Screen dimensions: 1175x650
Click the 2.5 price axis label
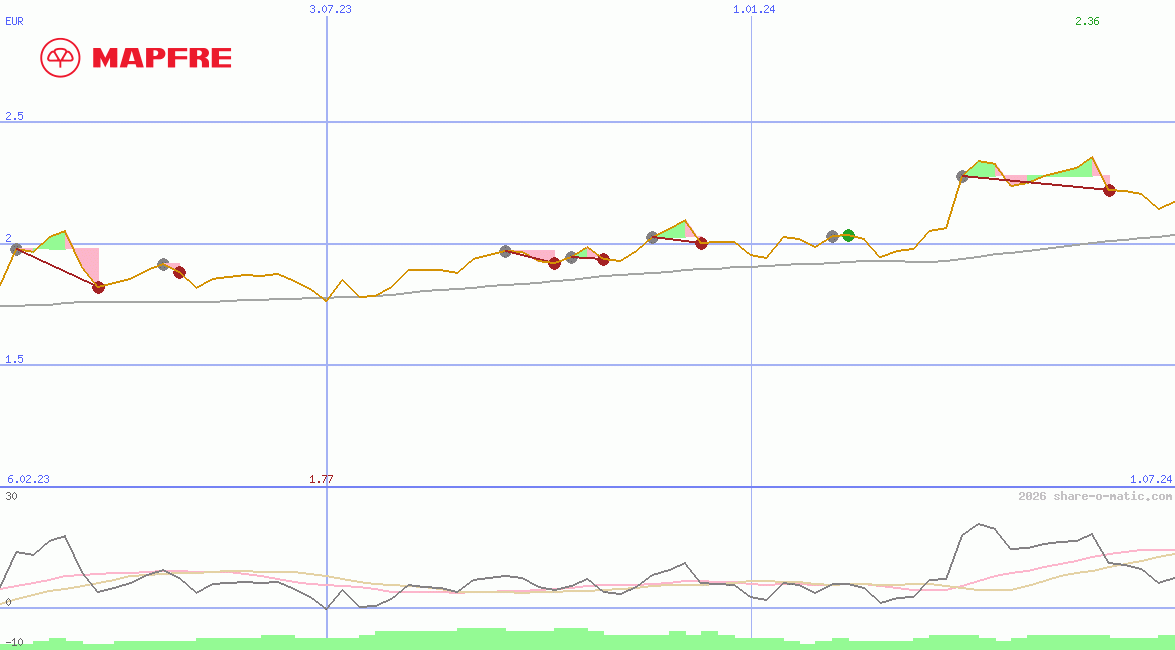click(14, 116)
